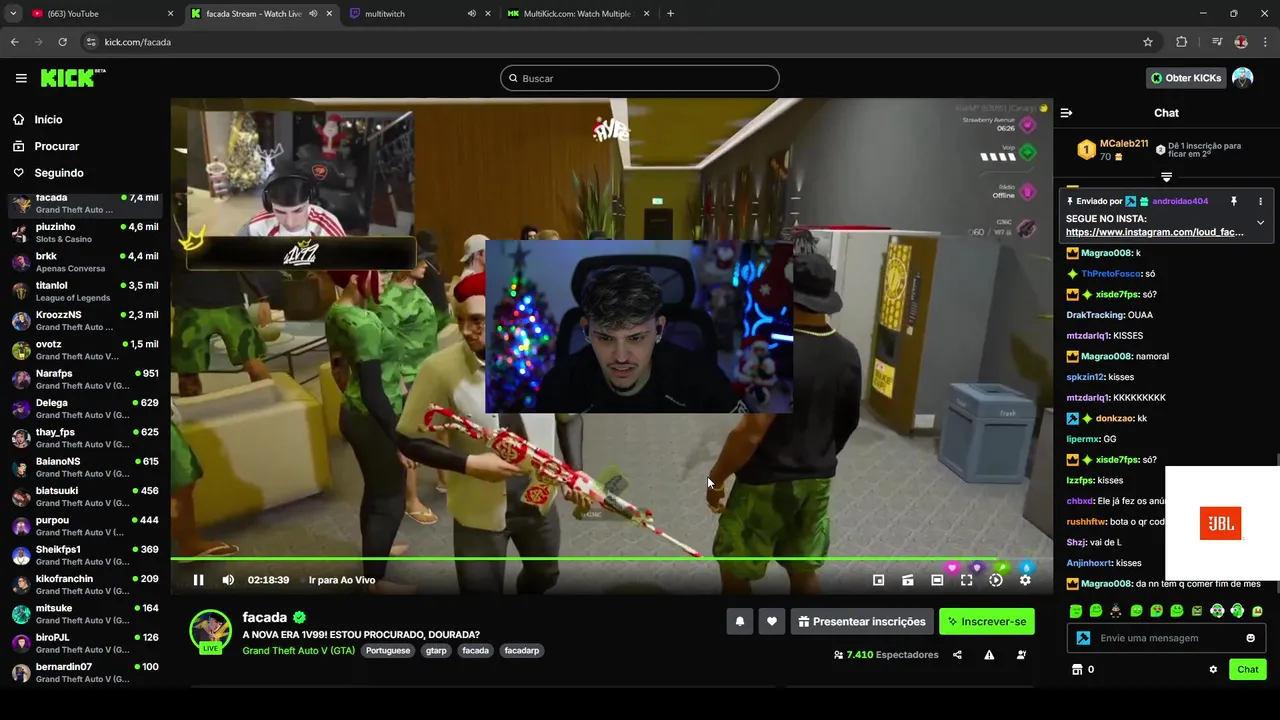Click the green Inscrever-se button
Image resolution: width=1280 pixels, height=720 pixels.
987,621
